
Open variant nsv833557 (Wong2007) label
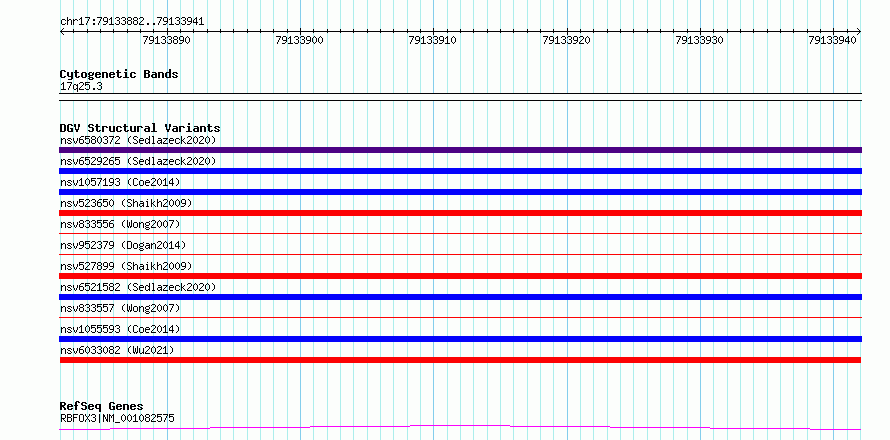click(120, 308)
